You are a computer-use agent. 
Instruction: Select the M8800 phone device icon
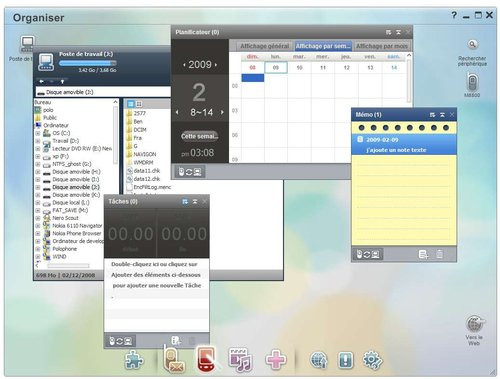click(x=472, y=82)
